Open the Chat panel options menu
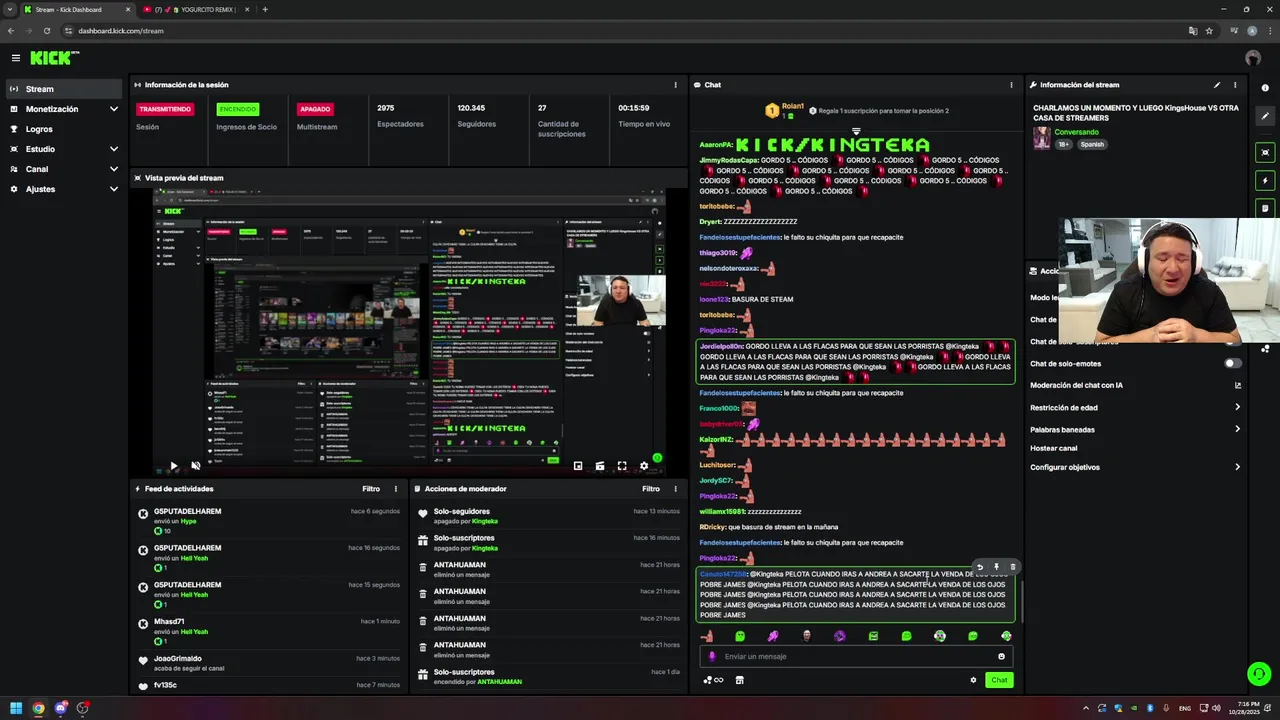This screenshot has width=1280, height=720. pos(1011,85)
